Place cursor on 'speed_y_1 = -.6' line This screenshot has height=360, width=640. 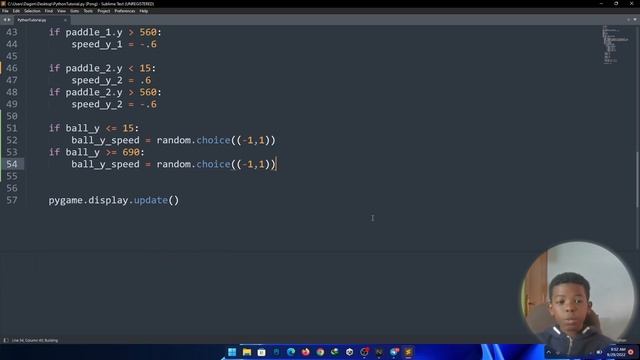(x=114, y=44)
